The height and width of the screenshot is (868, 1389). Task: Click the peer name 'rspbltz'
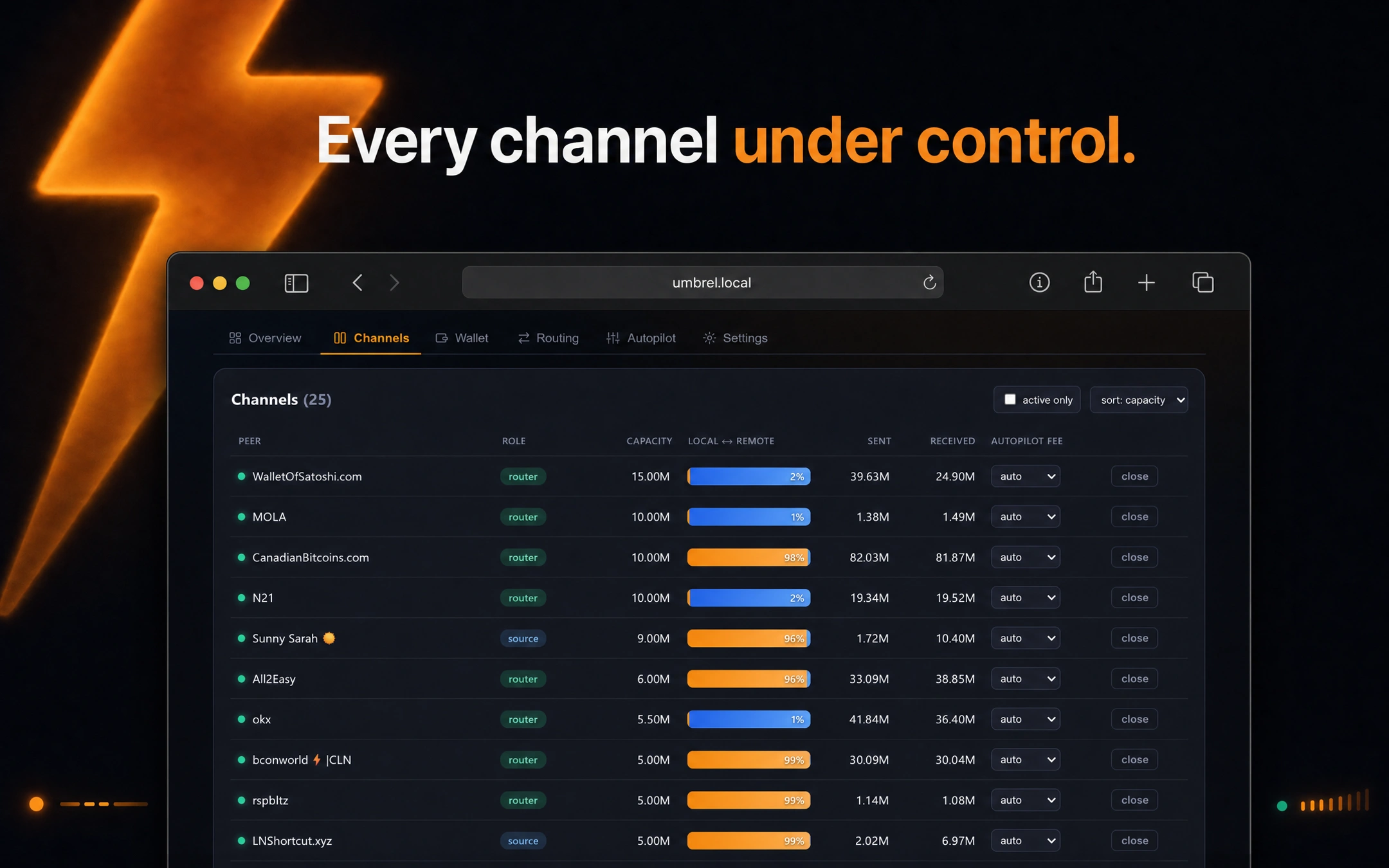[270, 800]
